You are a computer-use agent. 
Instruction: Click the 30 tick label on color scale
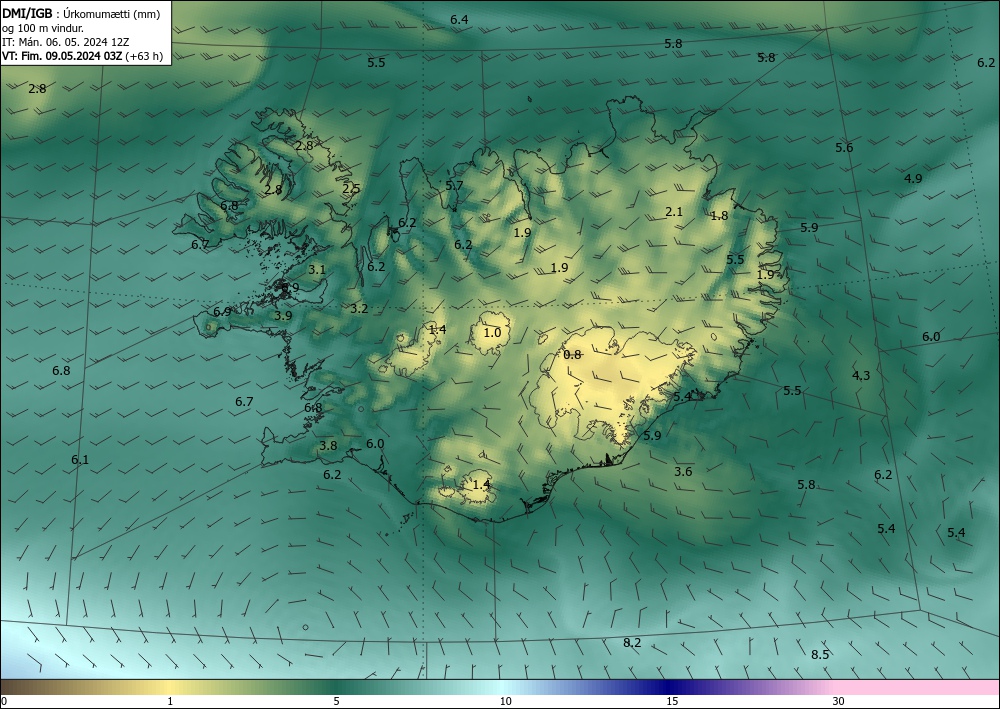[x=839, y=701]
